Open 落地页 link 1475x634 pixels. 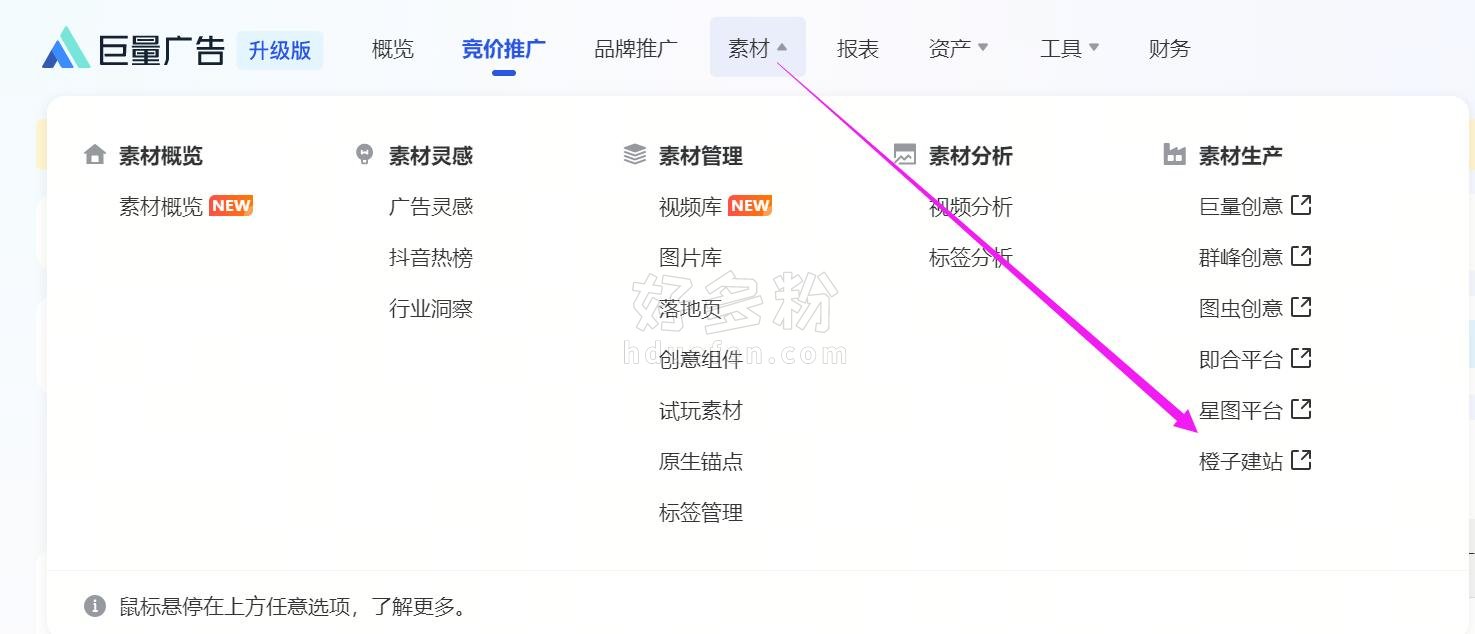[x=690, y=309]
